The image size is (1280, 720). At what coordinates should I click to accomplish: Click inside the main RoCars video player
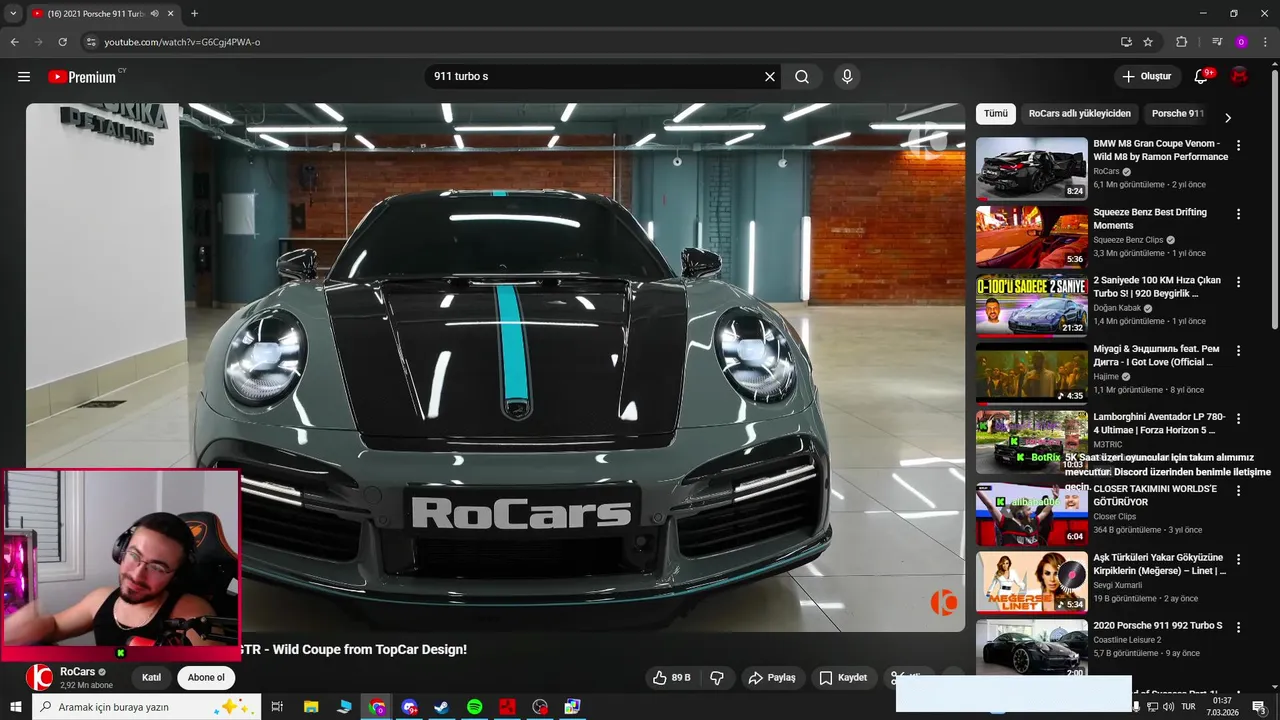(x=495, y=367)
